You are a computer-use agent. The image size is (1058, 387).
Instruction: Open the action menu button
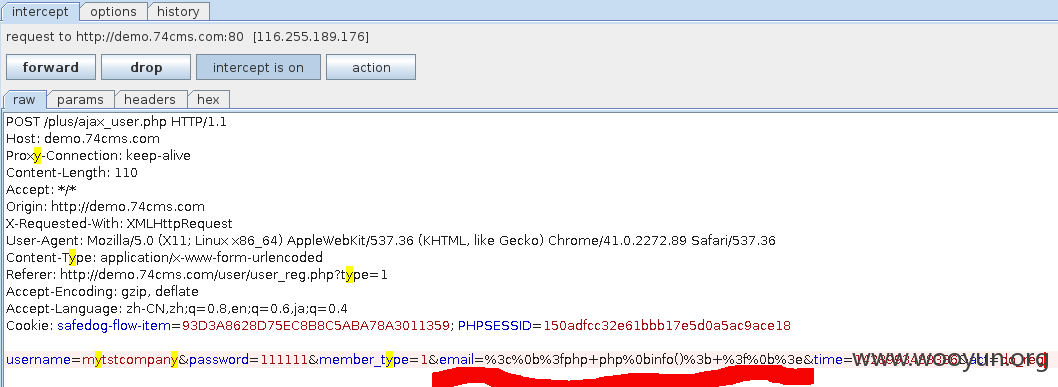coord(370,67)
